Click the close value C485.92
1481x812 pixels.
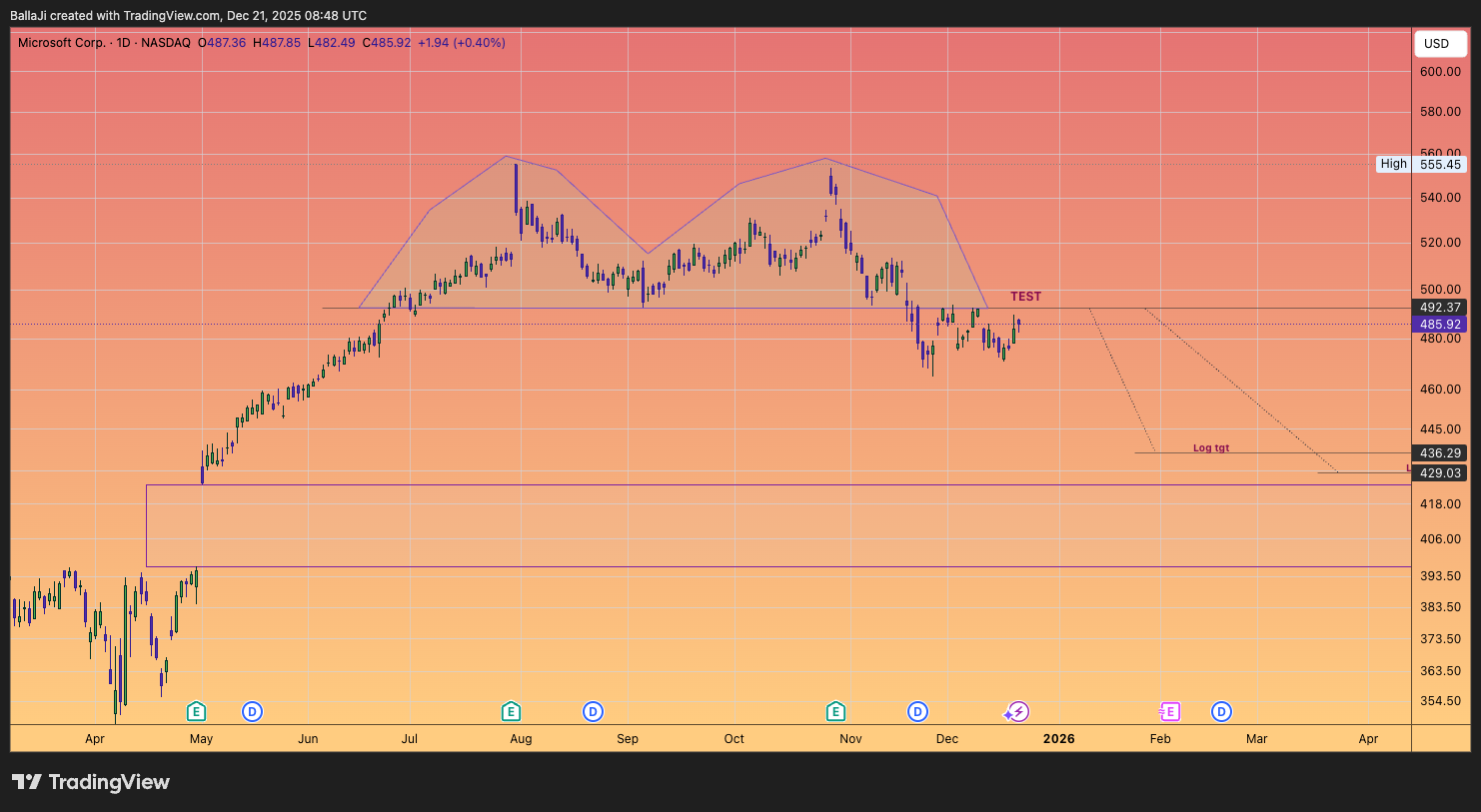(x=387, y=43)
